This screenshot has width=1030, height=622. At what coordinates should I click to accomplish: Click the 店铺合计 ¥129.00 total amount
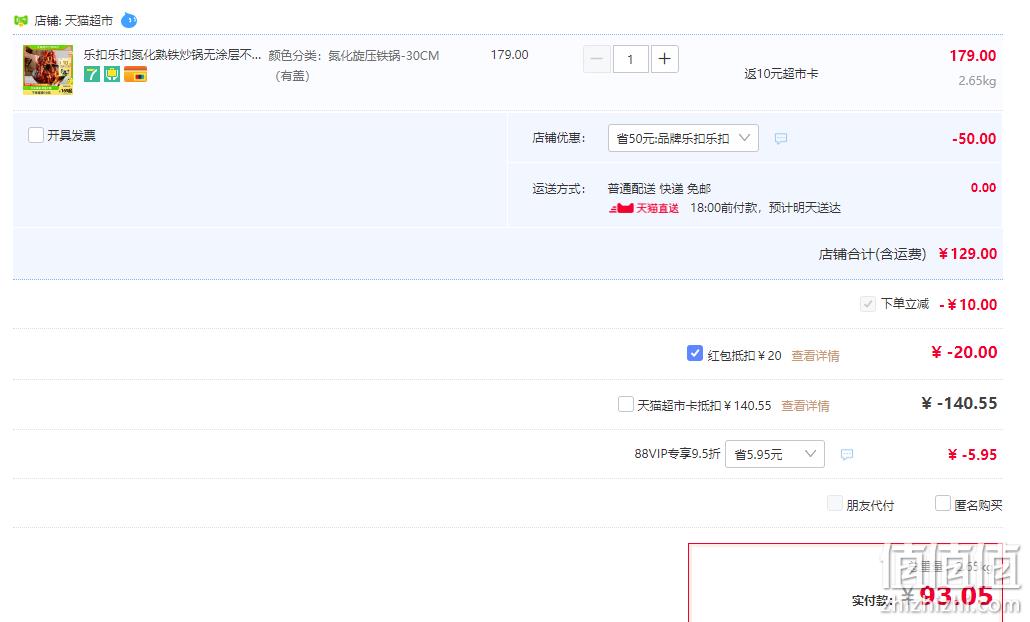[x=967, y=254]
